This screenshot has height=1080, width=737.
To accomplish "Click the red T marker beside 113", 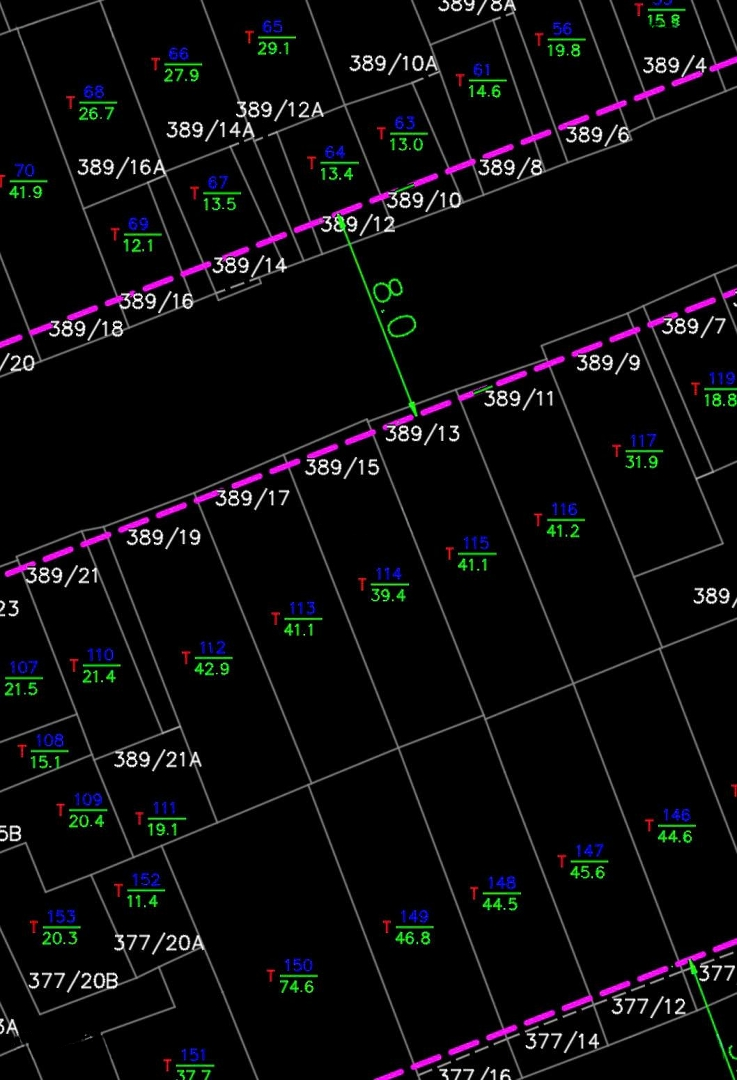I will [x=276, y=619].
